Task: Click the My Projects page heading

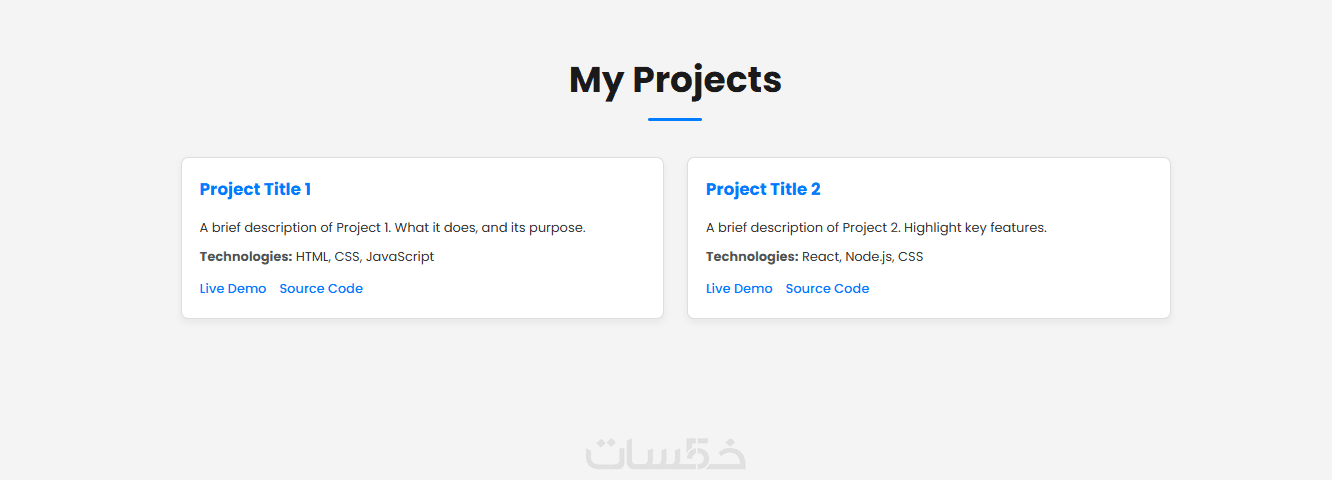Action: point(675,80)
